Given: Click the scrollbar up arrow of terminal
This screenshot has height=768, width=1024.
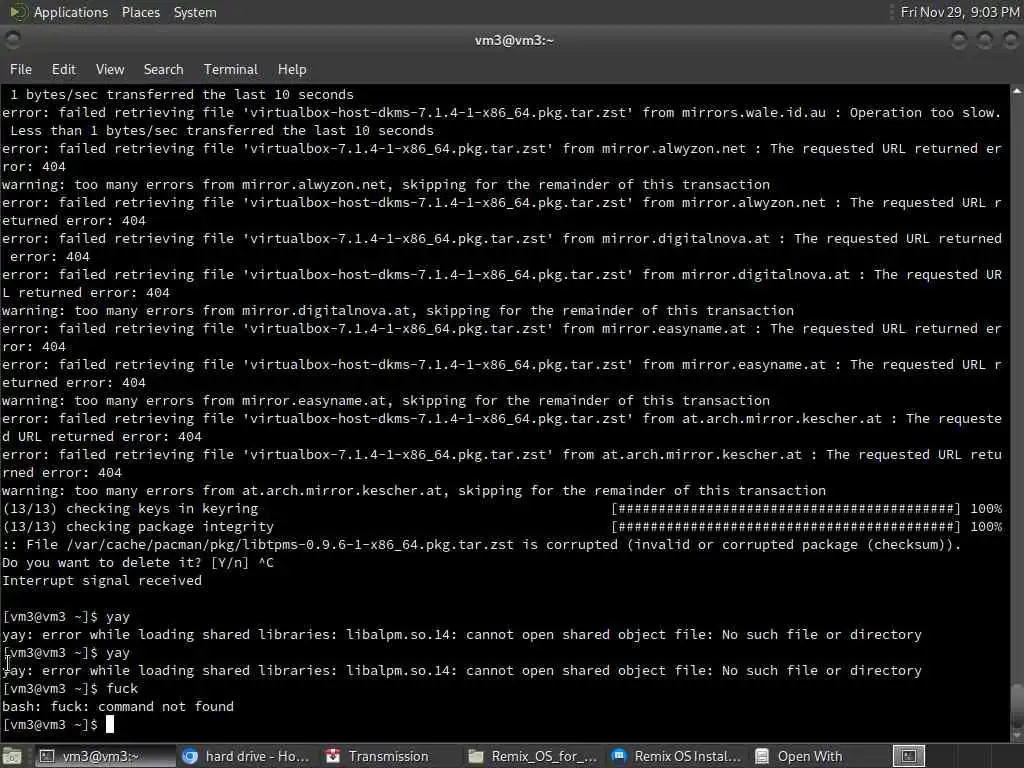Looking at the screenshot, I should pos(1017,91).
